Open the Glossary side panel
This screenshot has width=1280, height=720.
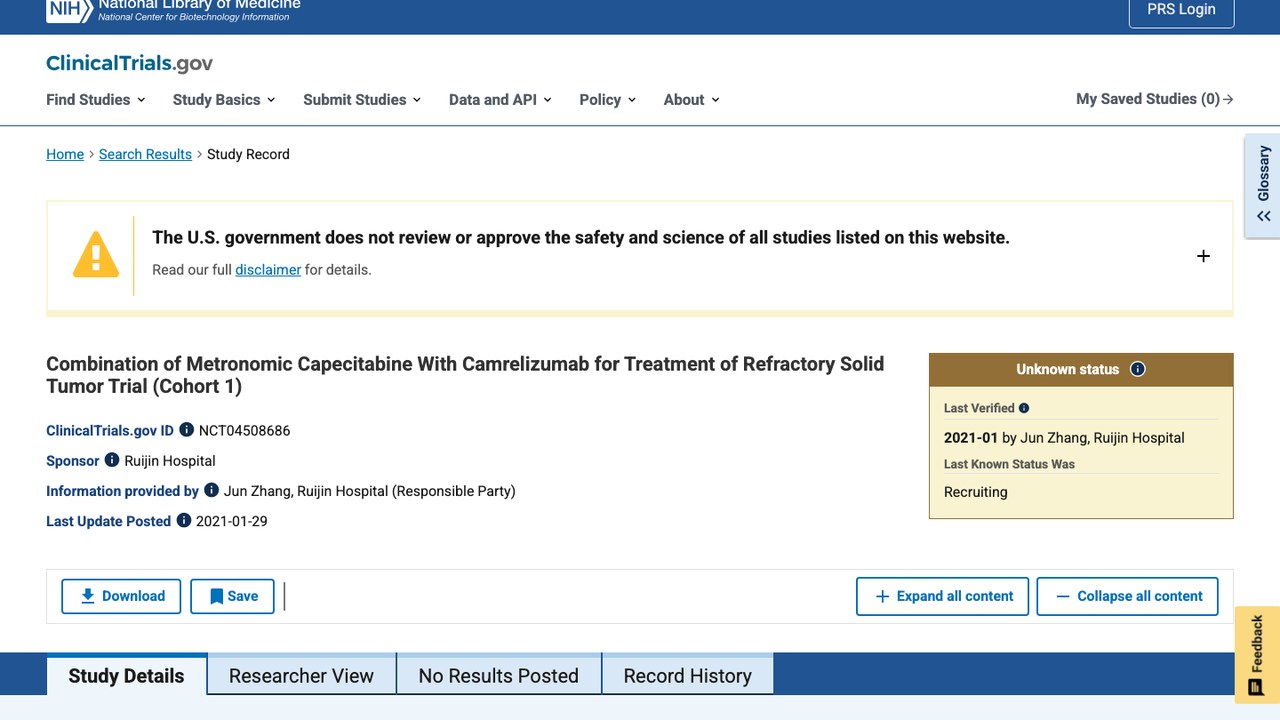1263,186
